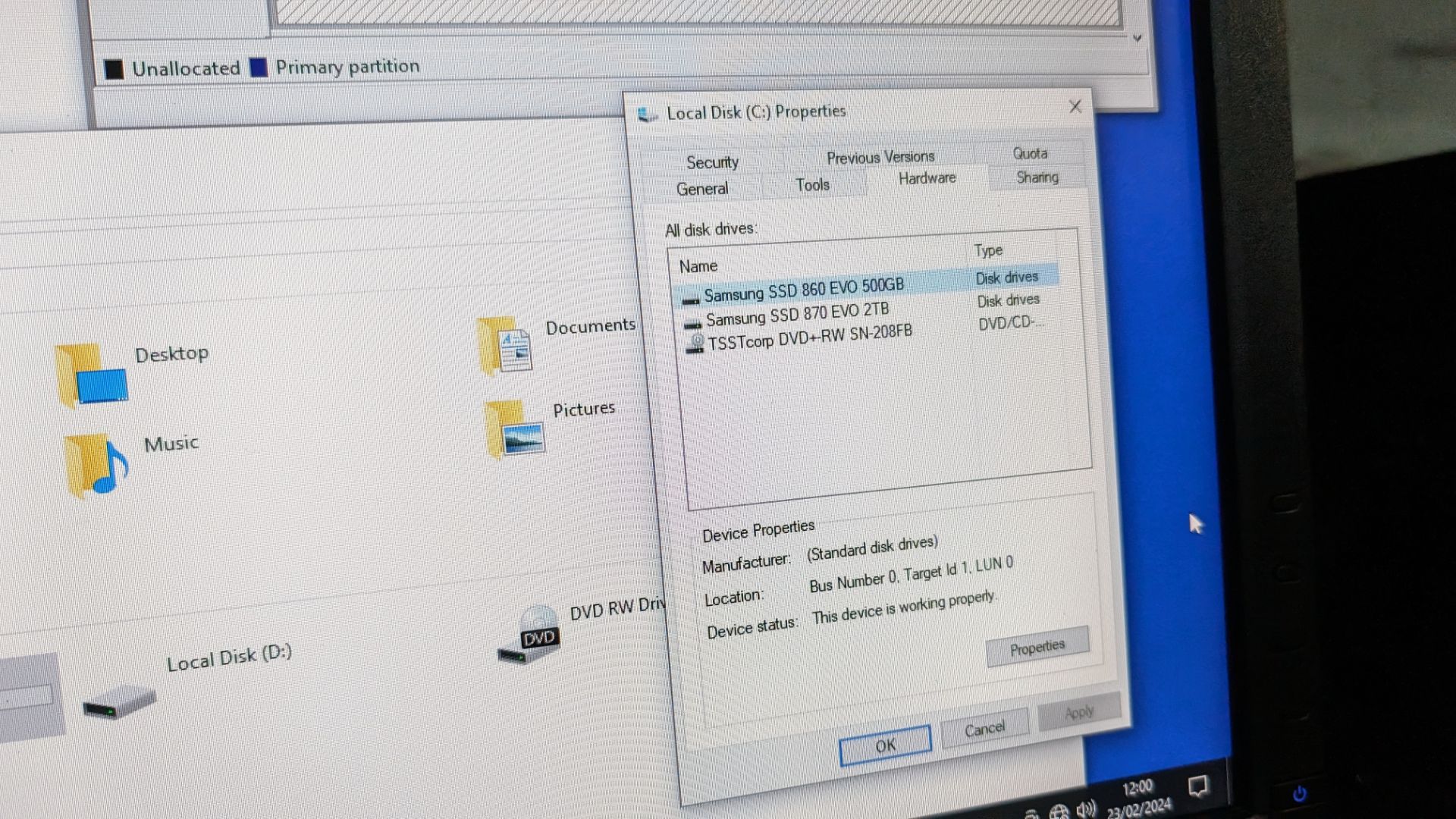1456x819 pixels.
Task: Click the Documents folder label
Action: click(590, 326)
